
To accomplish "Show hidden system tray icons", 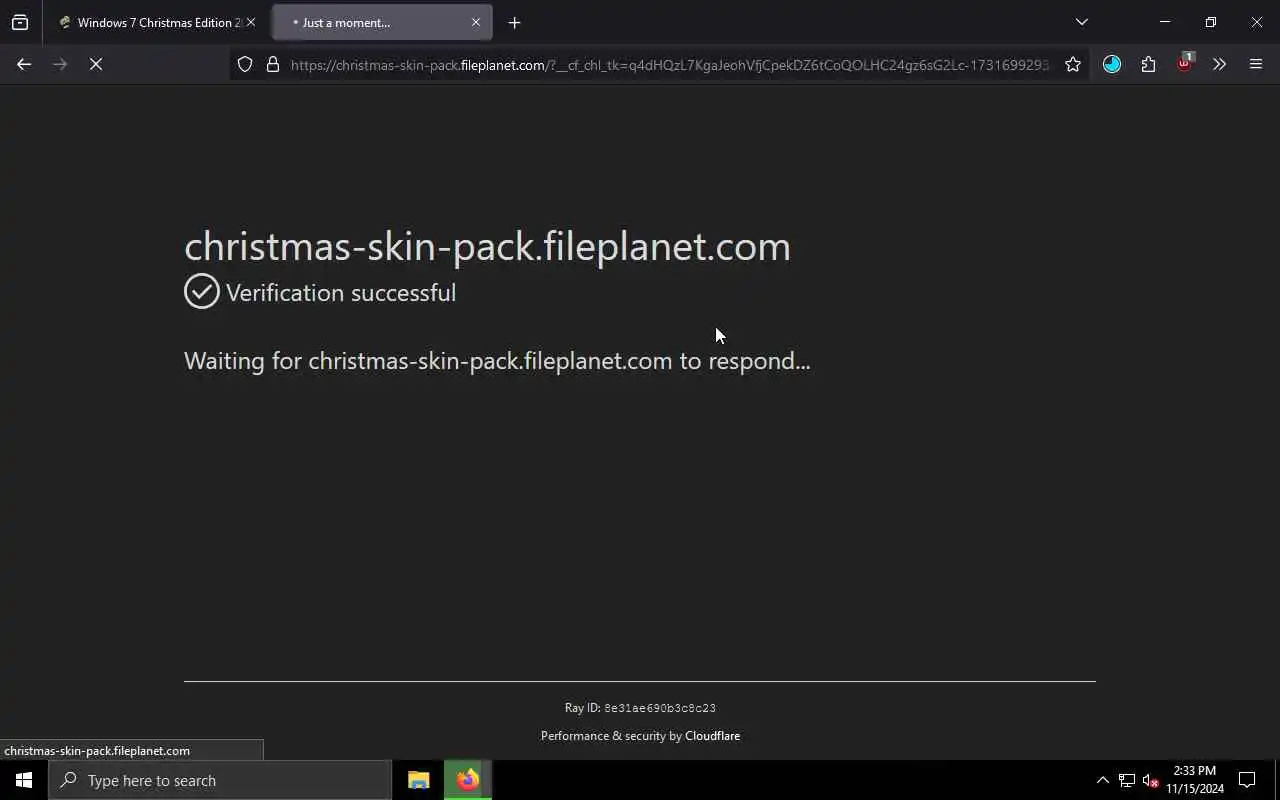I will point(1102,780).
